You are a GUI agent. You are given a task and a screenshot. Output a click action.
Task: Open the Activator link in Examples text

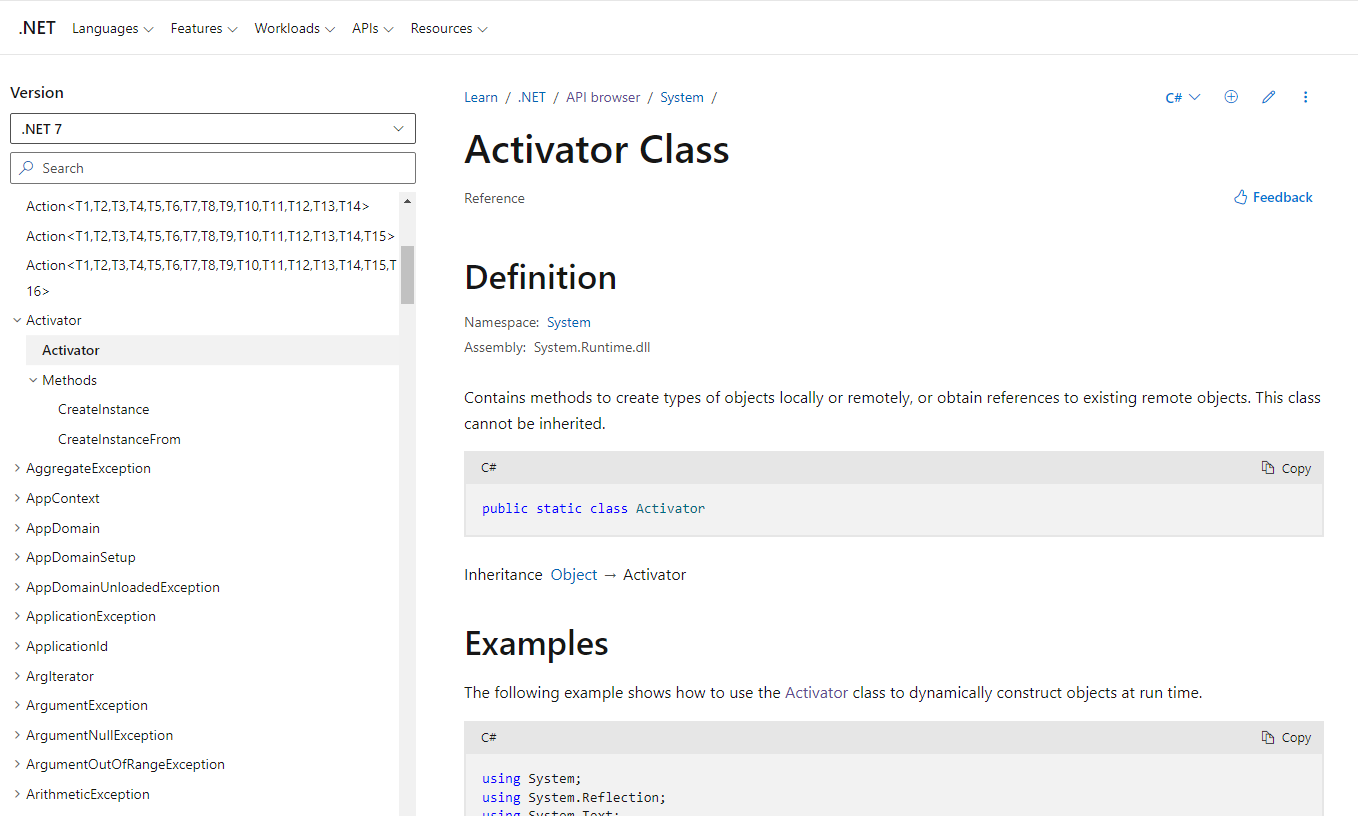click(817, 692)
